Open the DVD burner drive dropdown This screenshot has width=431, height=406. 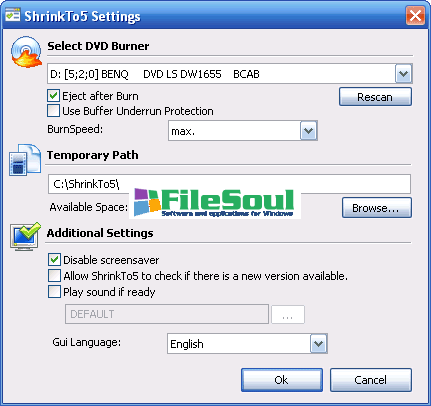tap(404, 74)
